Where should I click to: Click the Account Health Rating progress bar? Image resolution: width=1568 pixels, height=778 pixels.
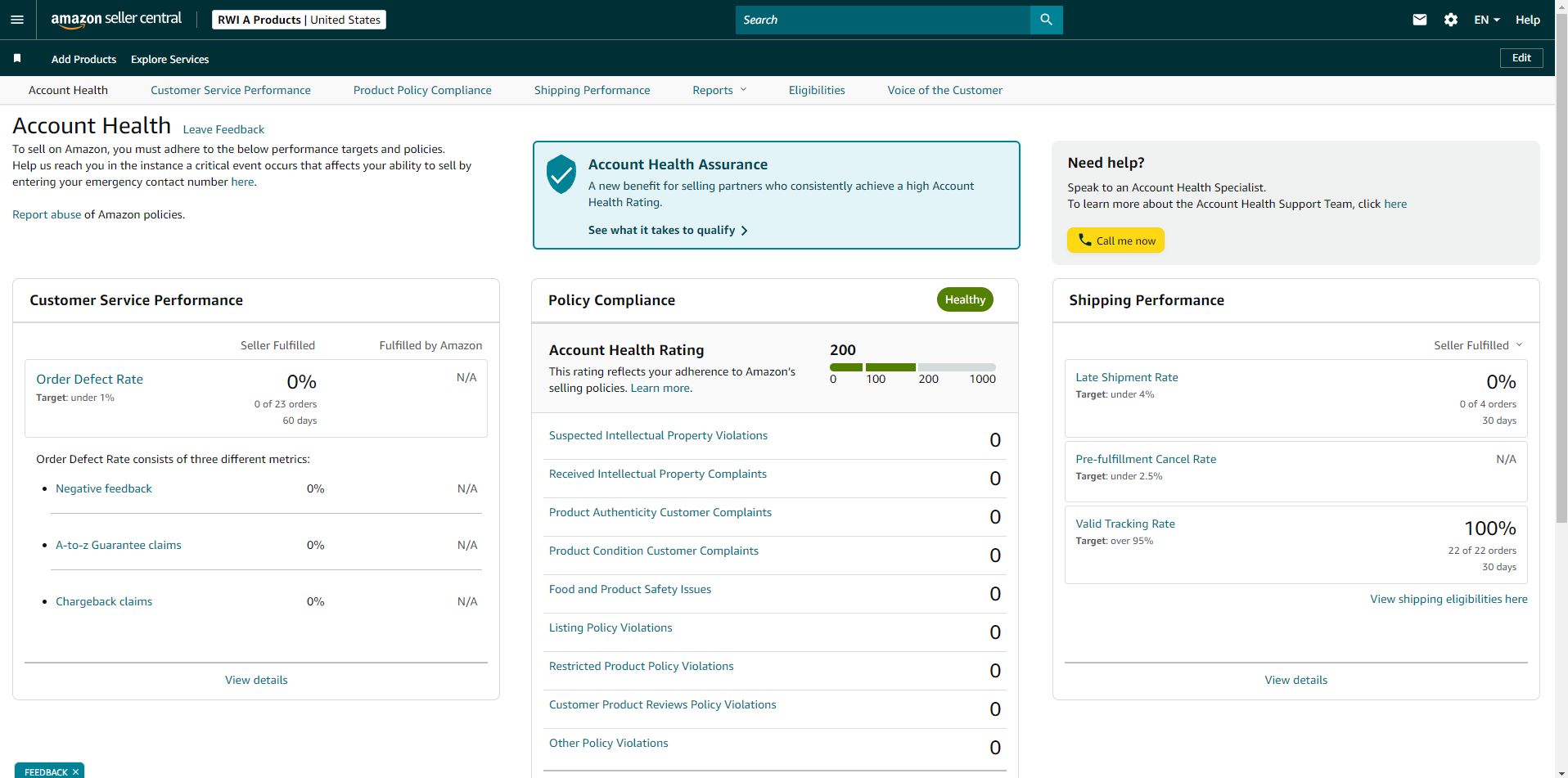coord(912,367)
